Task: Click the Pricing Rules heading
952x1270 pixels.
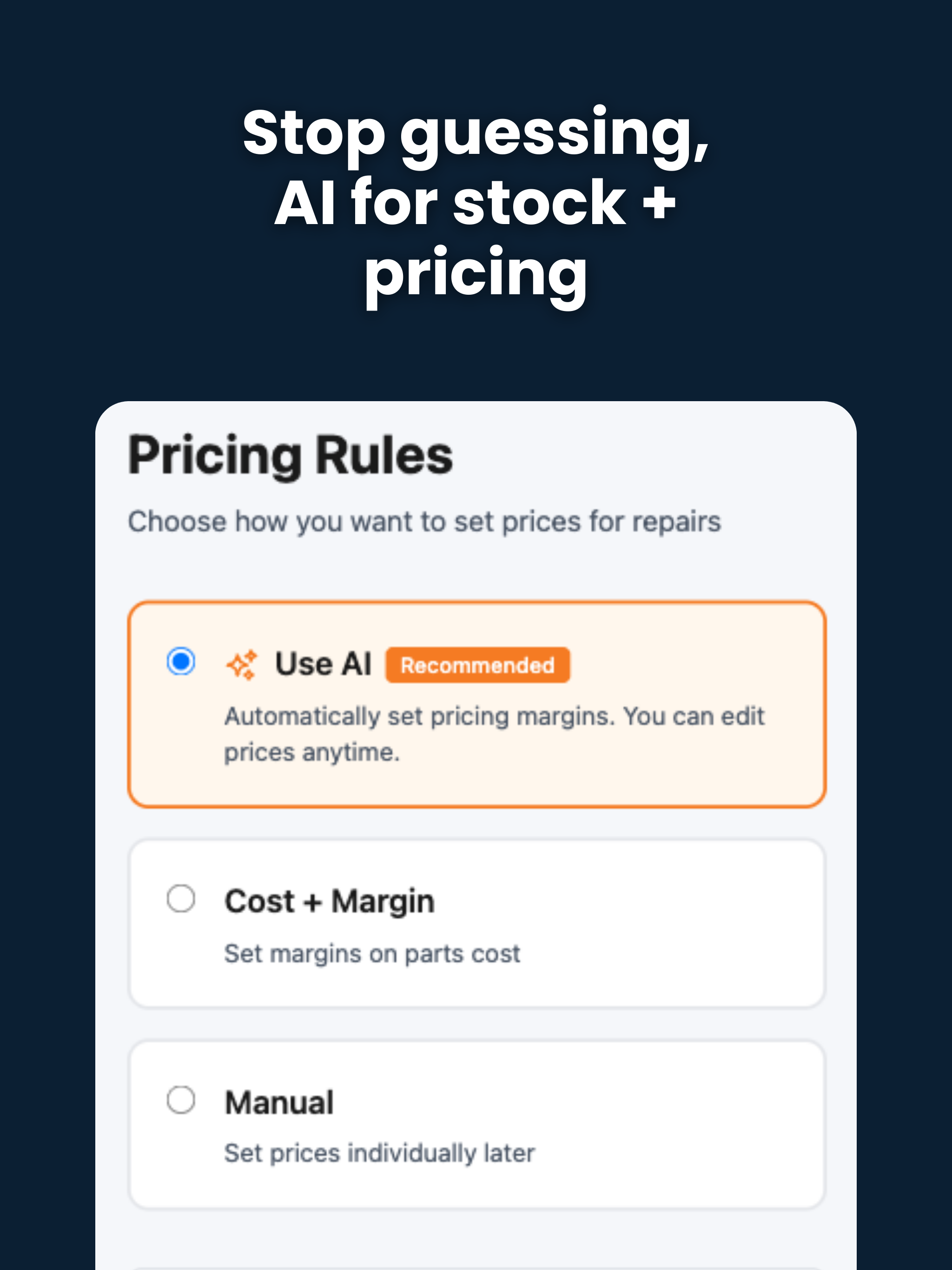Action: (x=291, y=455)
